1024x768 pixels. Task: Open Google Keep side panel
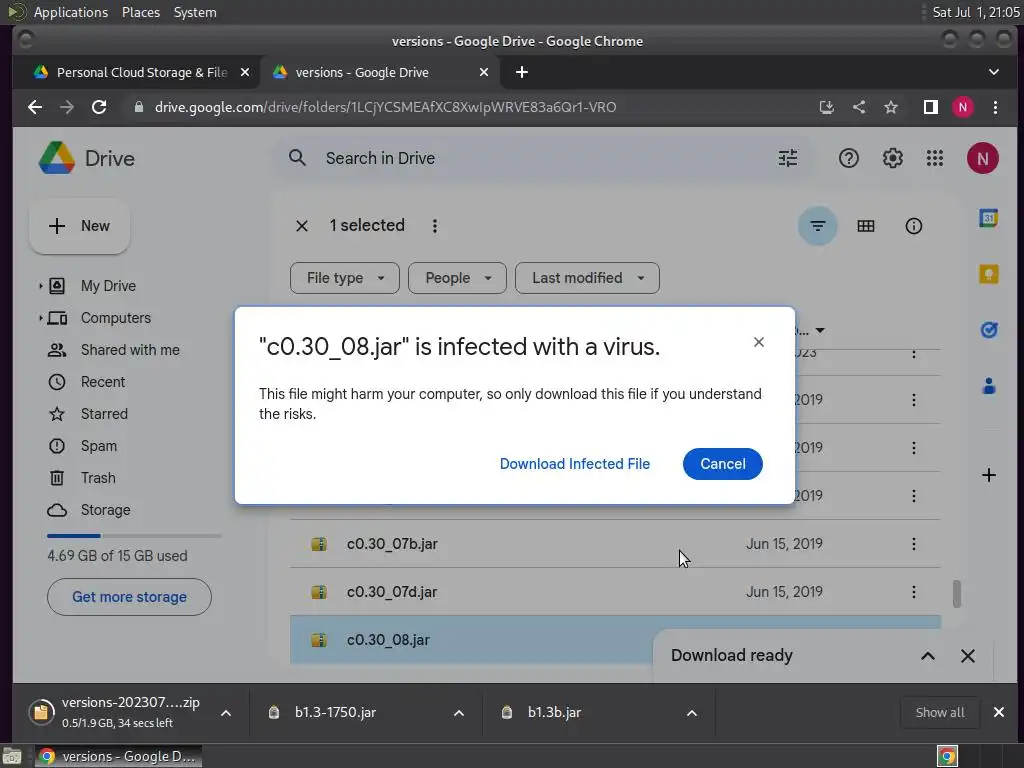[x=988, y=274]
